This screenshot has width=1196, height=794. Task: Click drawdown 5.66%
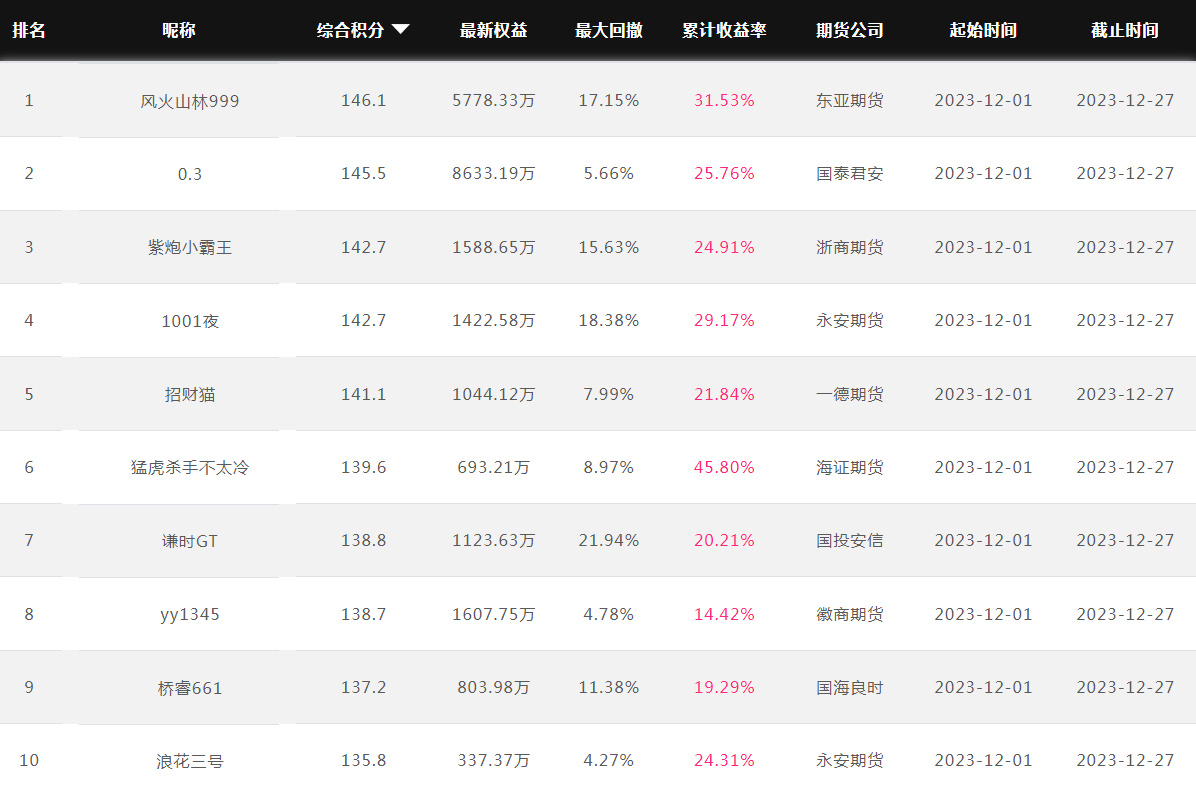tap(609, 174)
